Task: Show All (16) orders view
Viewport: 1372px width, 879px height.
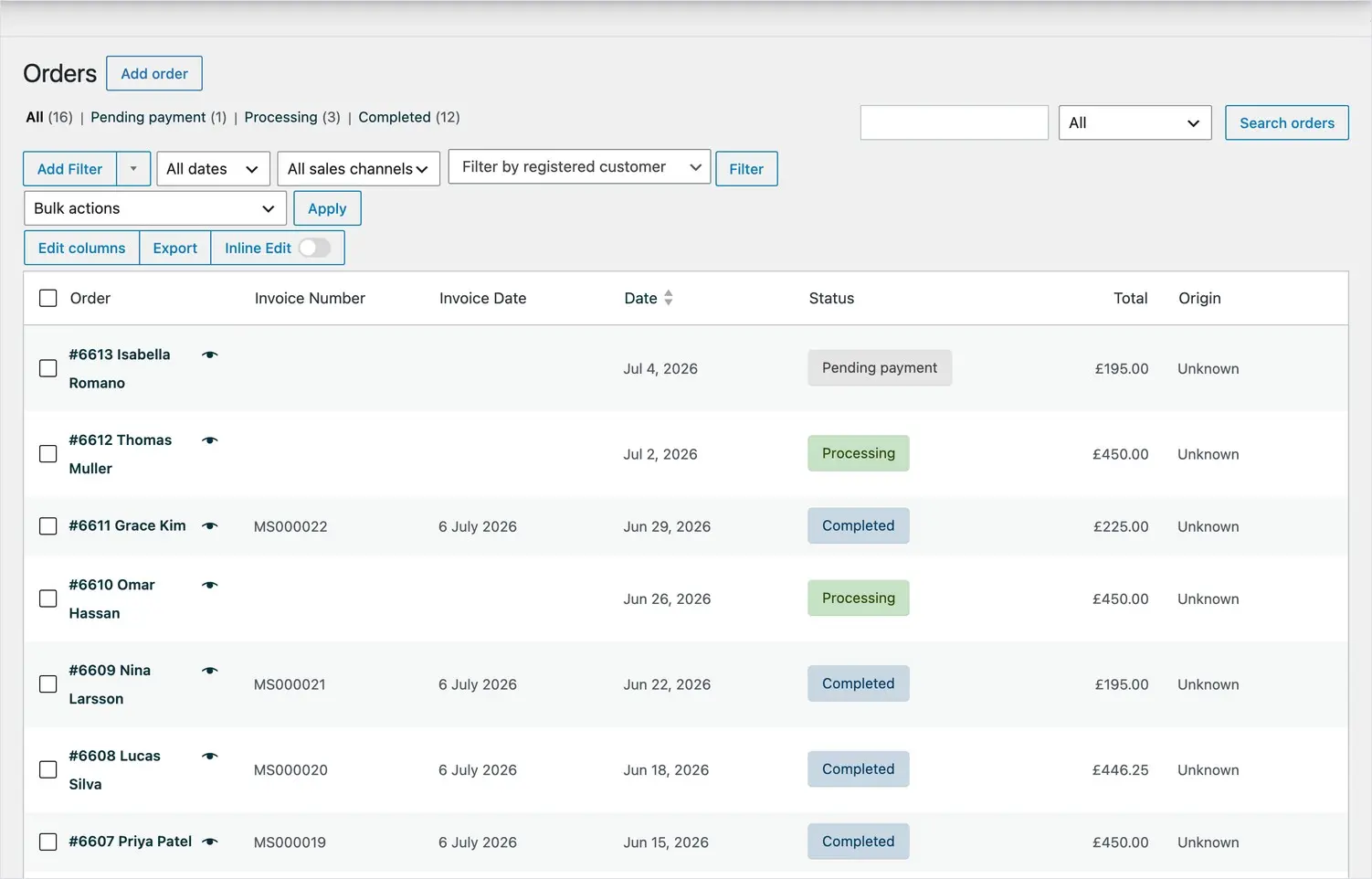Action: tap(49, 117)
